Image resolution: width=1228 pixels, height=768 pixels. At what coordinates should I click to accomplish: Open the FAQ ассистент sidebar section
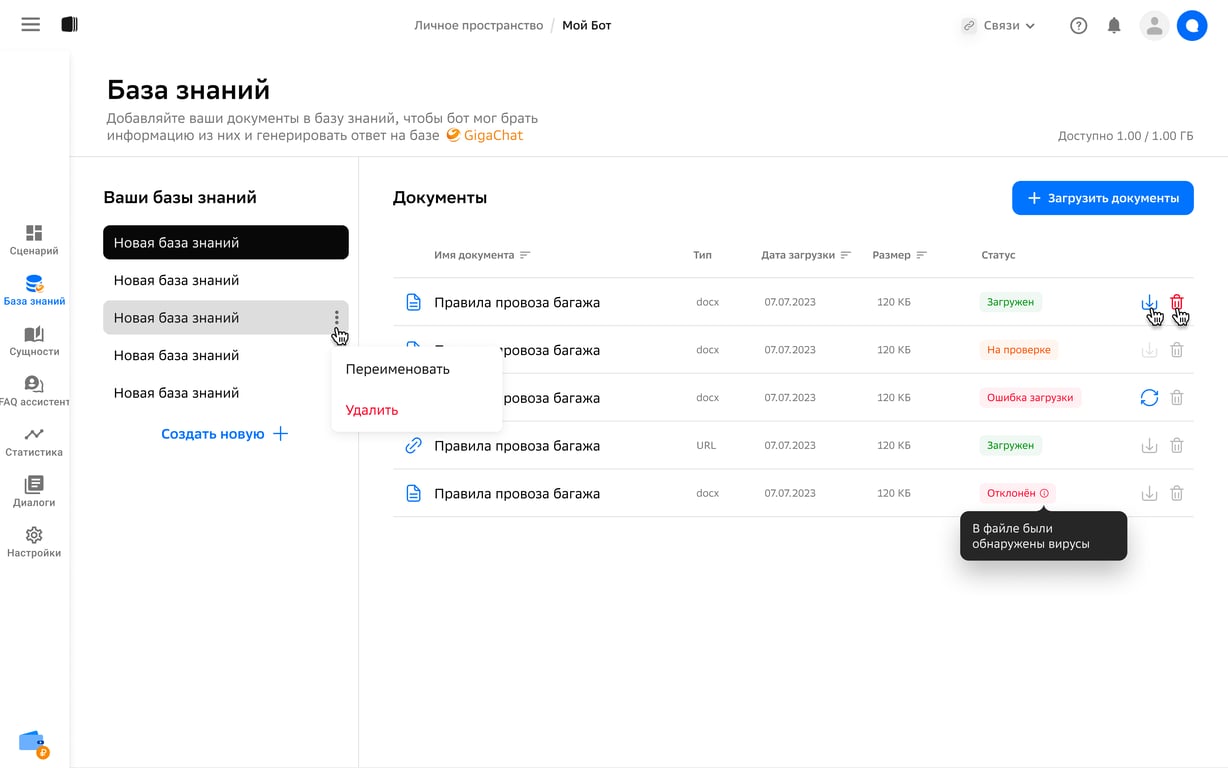34,391
